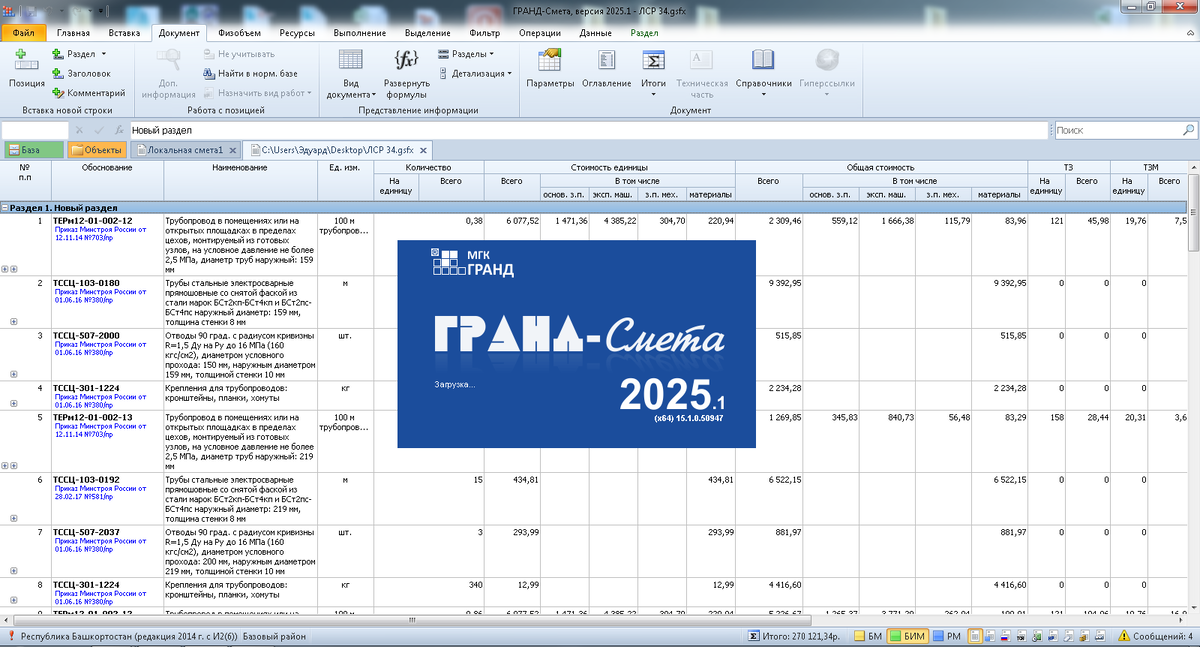Click quantity 340 in row 8
This screenshot has height=647, width=1200.
pos(473,583)
